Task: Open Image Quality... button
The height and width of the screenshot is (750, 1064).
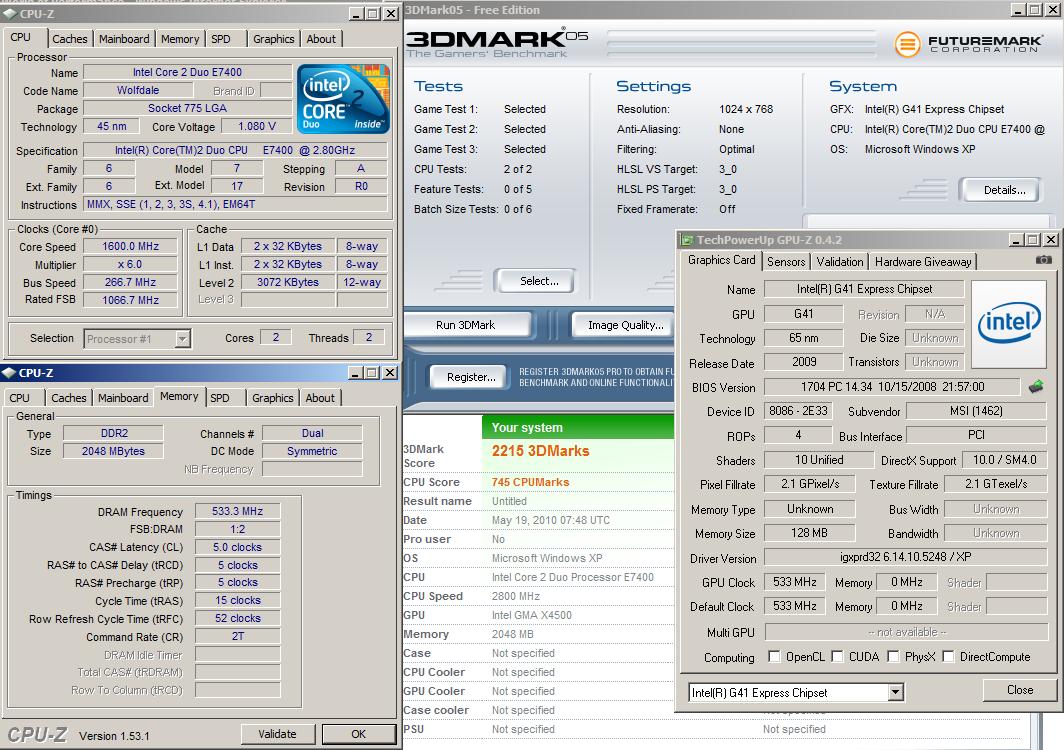Action: pyautogui.click(x=625, y=325)
